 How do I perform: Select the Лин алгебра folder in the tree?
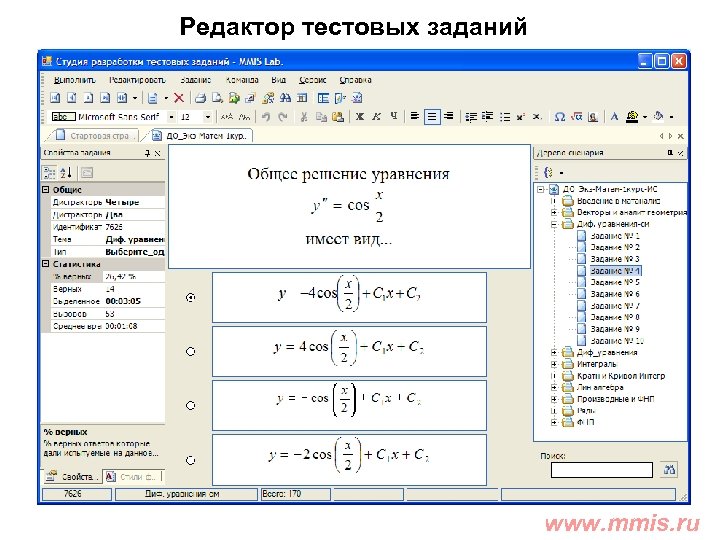(600, 388)
